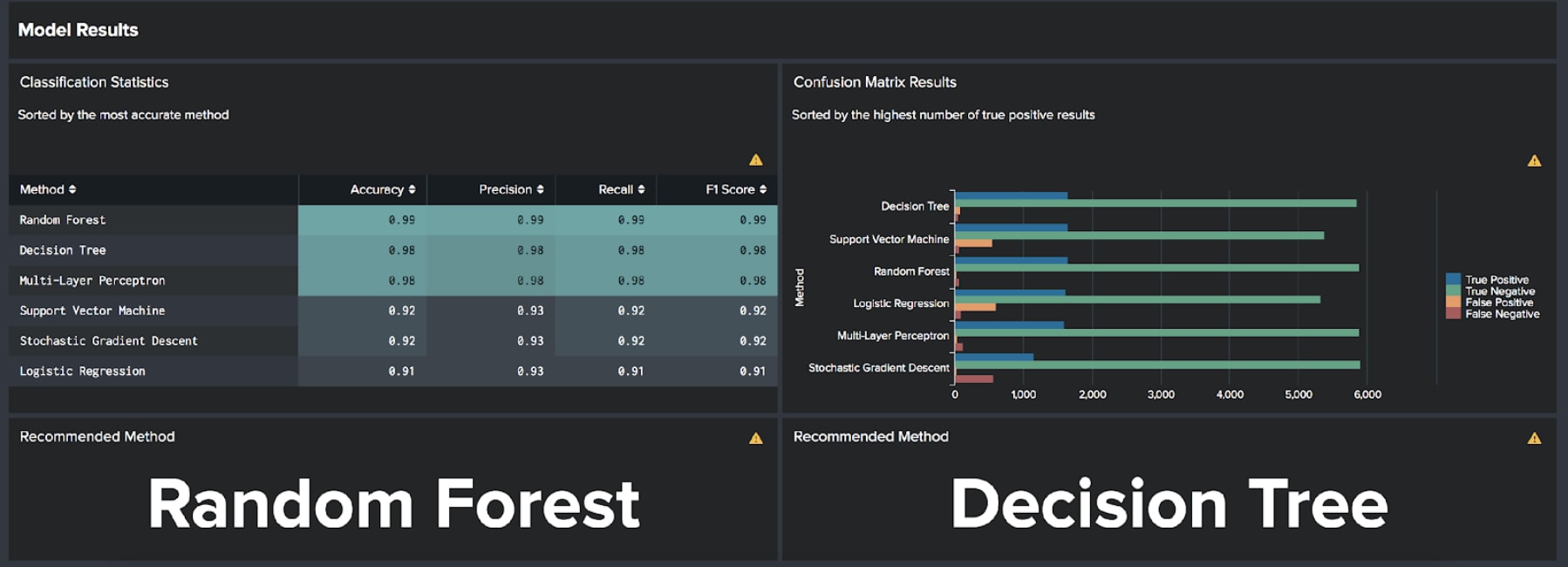This screenshot has height=567, width=1568.
Task: Click Logistic Regression precision value 0.93
Action: tap(530, 371)
